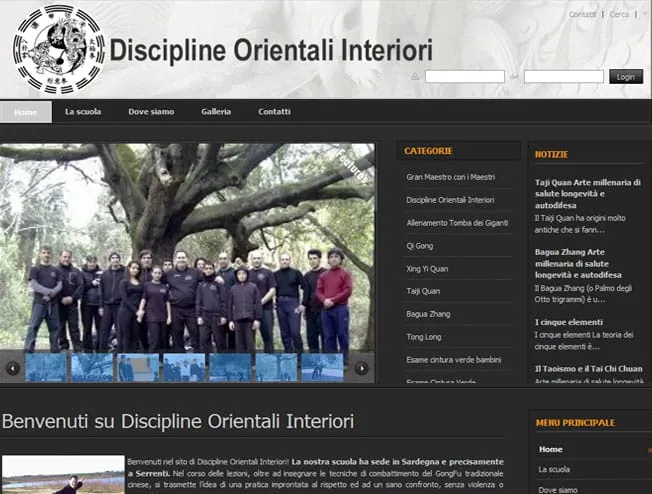Viewport: 652px width, 494px height.
Task: Open Galleria in navigation bar
Action: point(216,111)
